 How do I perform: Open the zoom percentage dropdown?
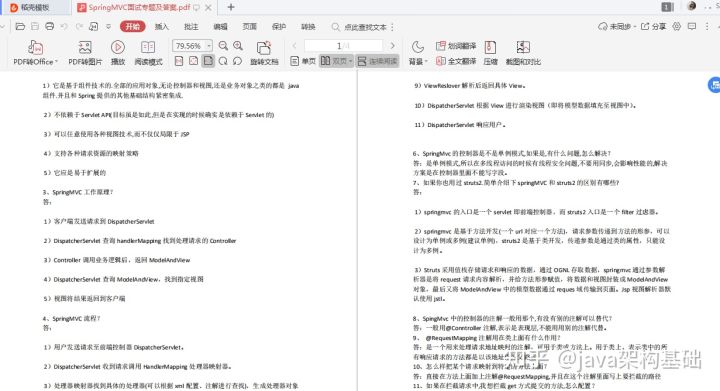tap(209, 46)
